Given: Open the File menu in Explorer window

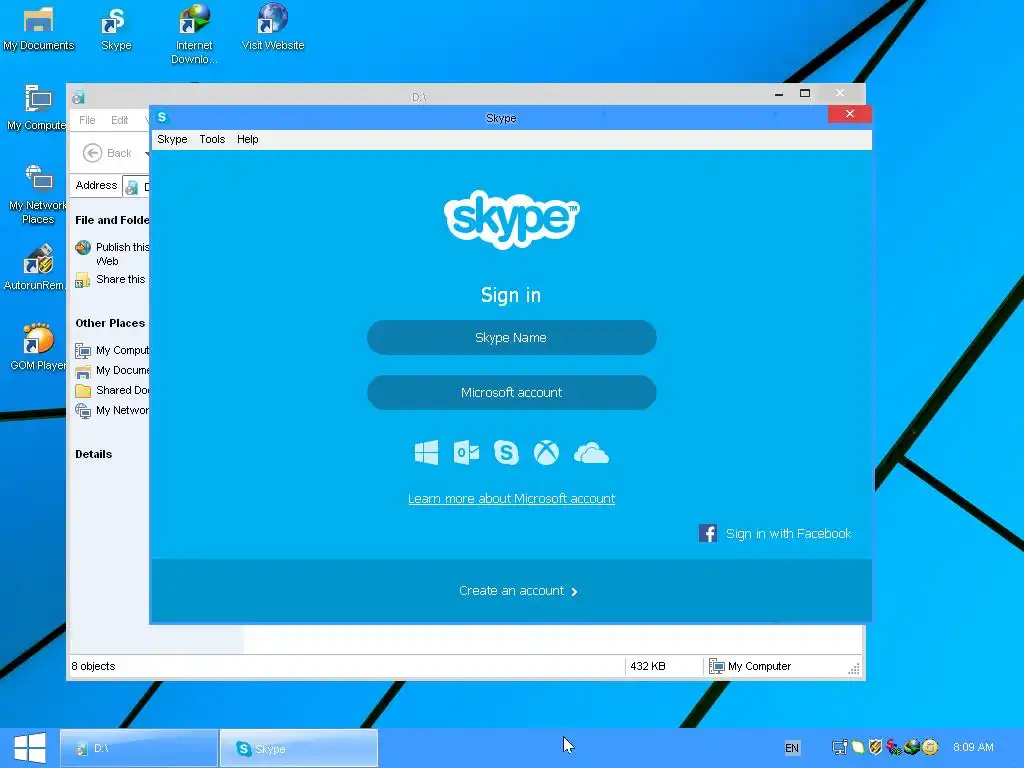Looking at the screenshot, I should [x=87, y=120].
